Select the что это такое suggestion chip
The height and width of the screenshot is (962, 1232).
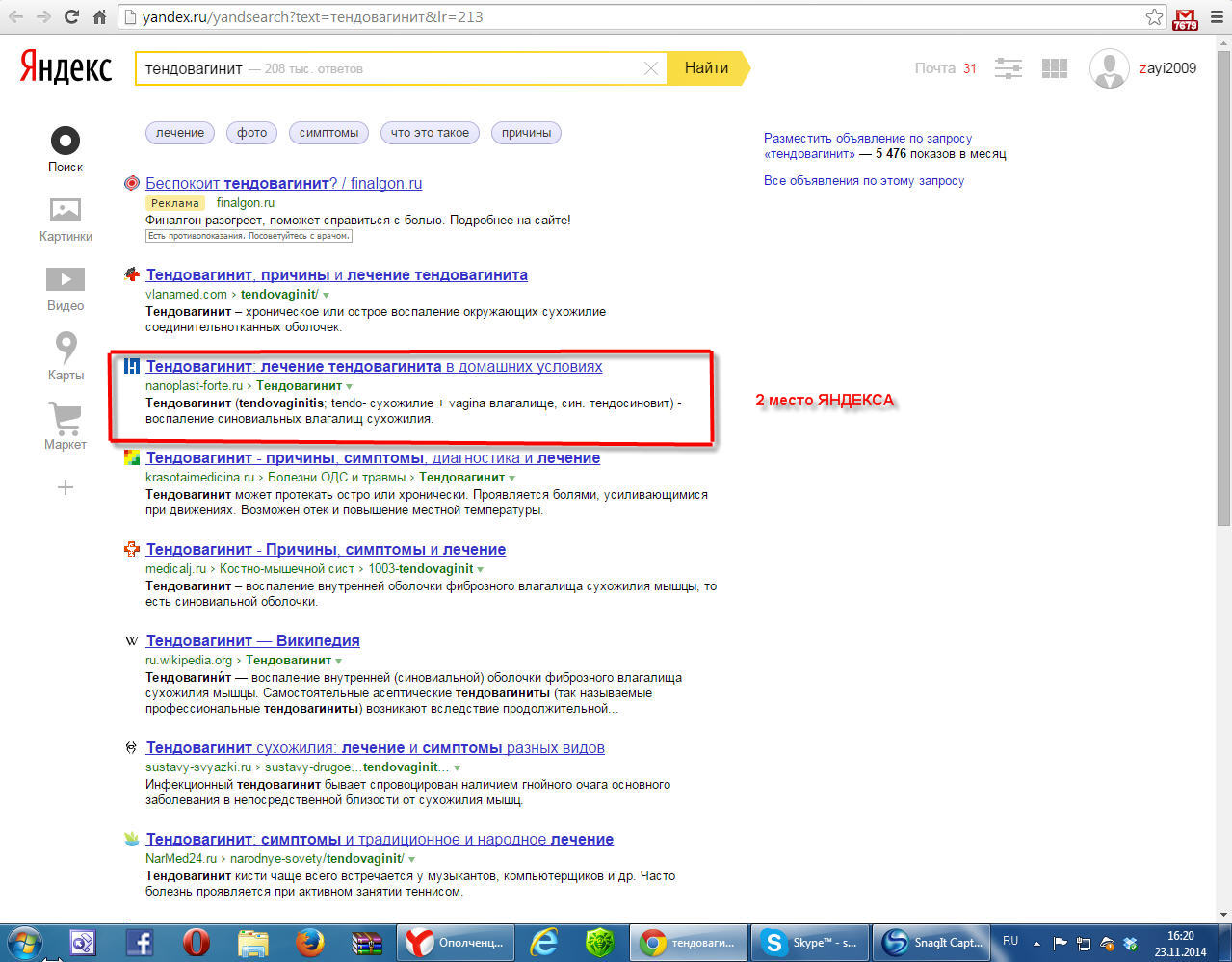pyautogui.click(x=430, y=133)
